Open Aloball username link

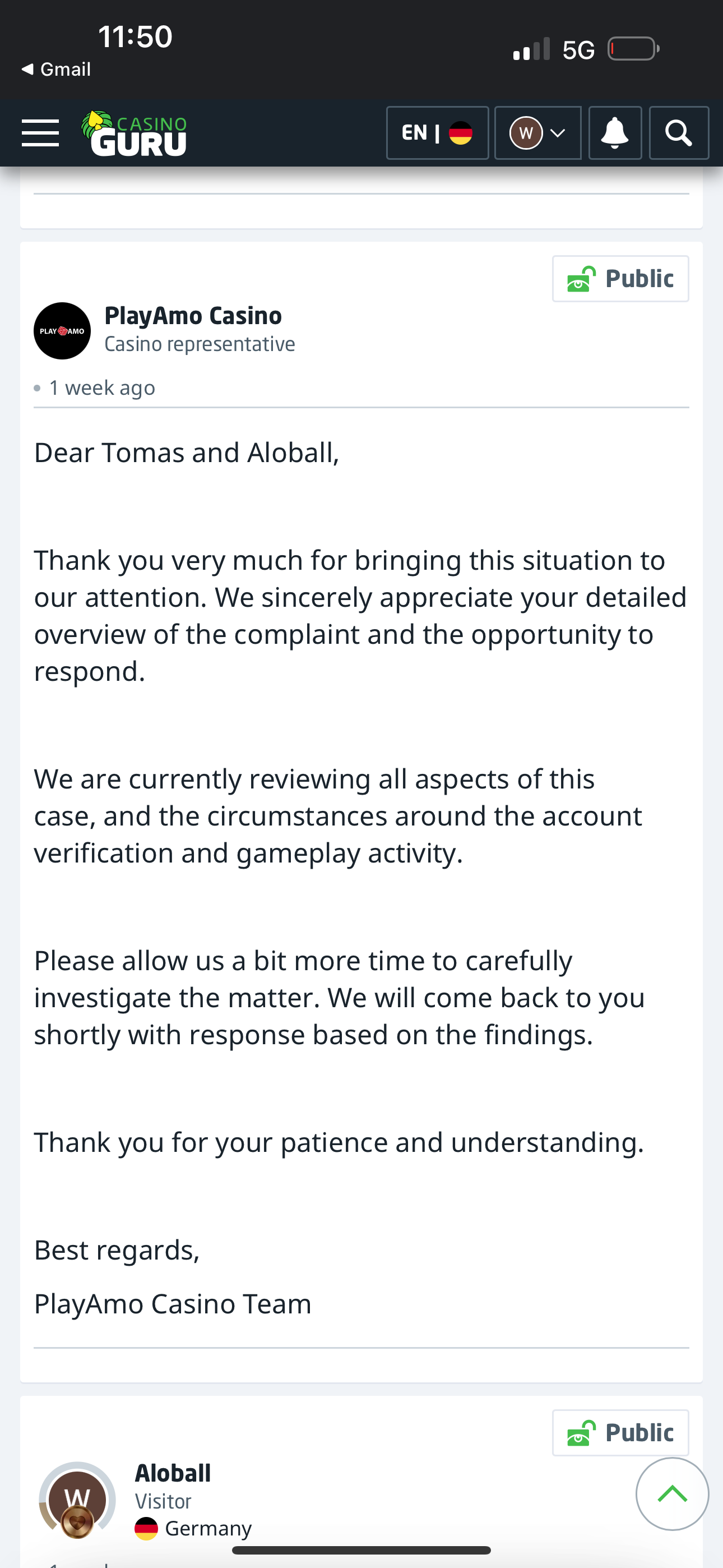click(173, 1473)
